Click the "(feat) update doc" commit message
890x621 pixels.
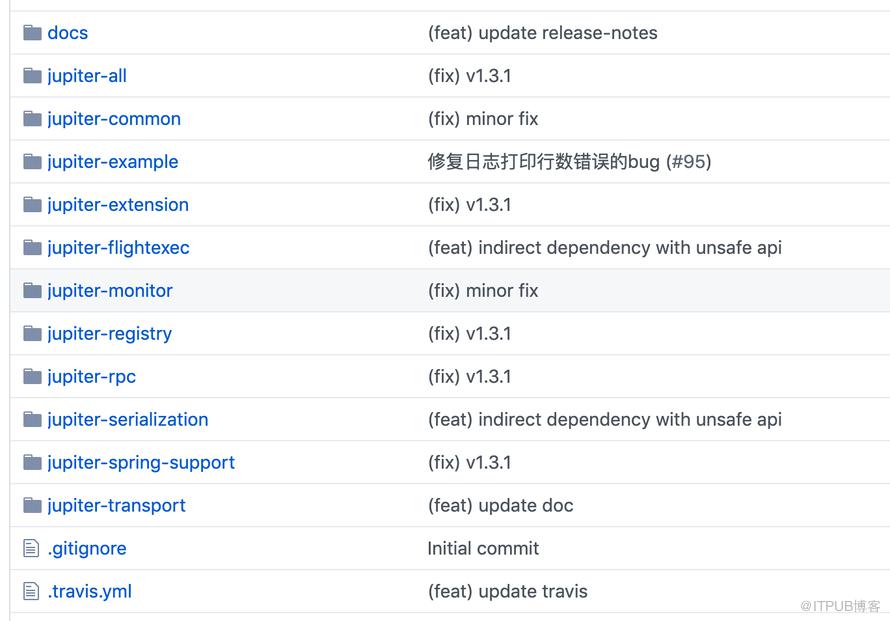click(x=501, y=505)
